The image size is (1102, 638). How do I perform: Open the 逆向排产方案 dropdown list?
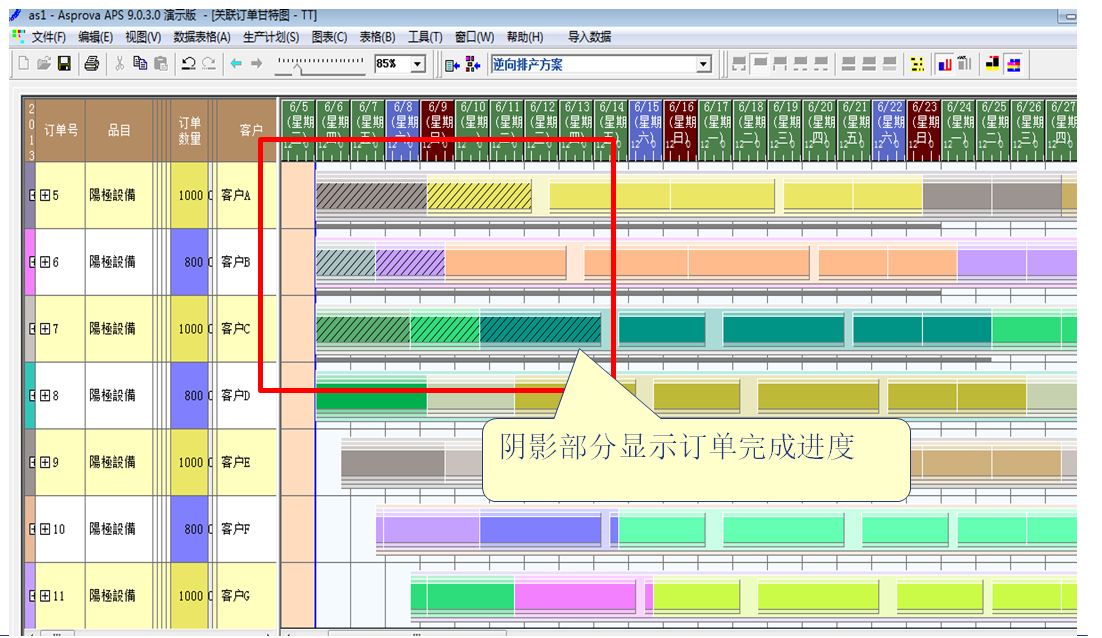pos(703,64)
